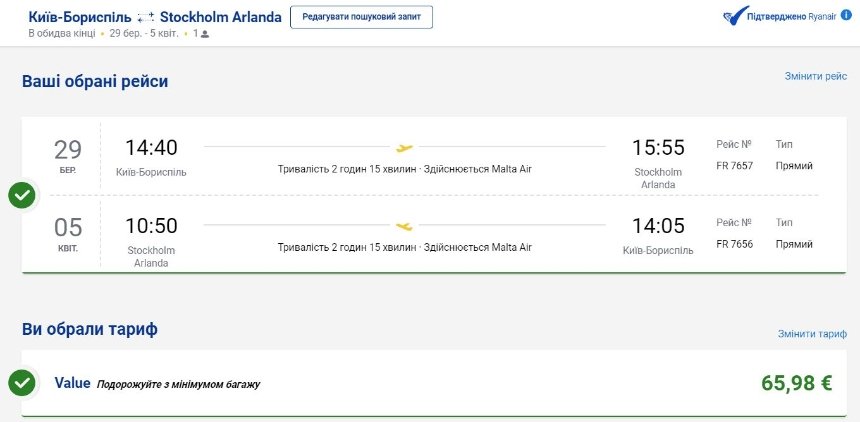Click the passenger count person icon

(205, 34)
